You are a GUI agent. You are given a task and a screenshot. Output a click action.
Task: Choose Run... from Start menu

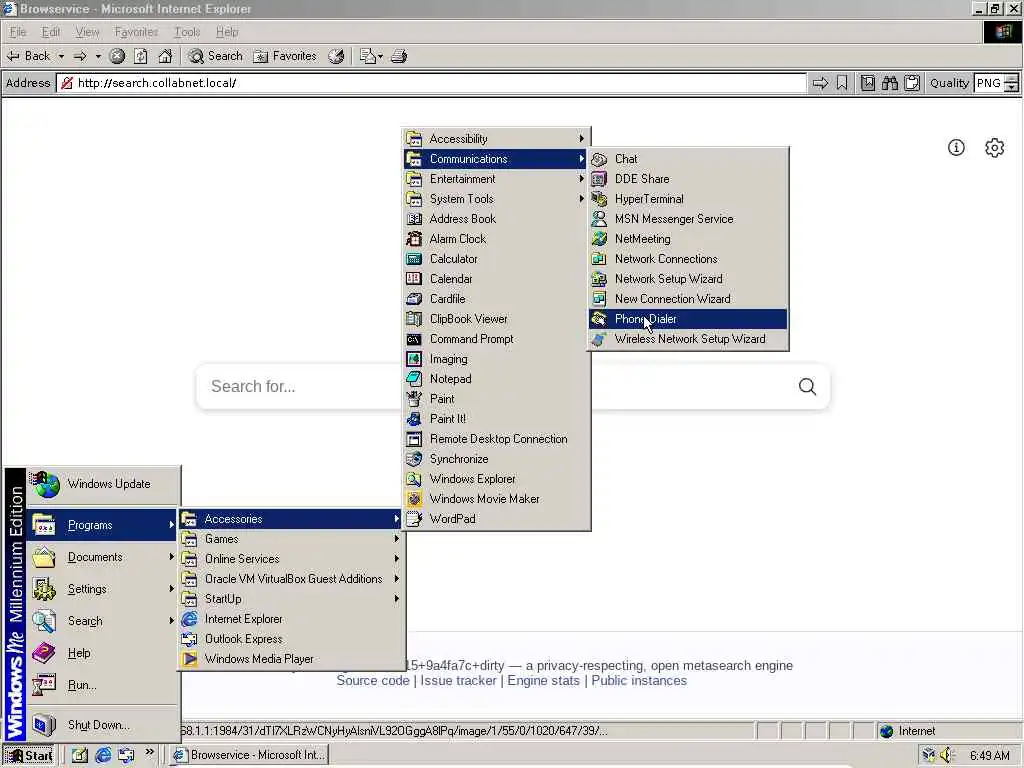coord(103,685)
